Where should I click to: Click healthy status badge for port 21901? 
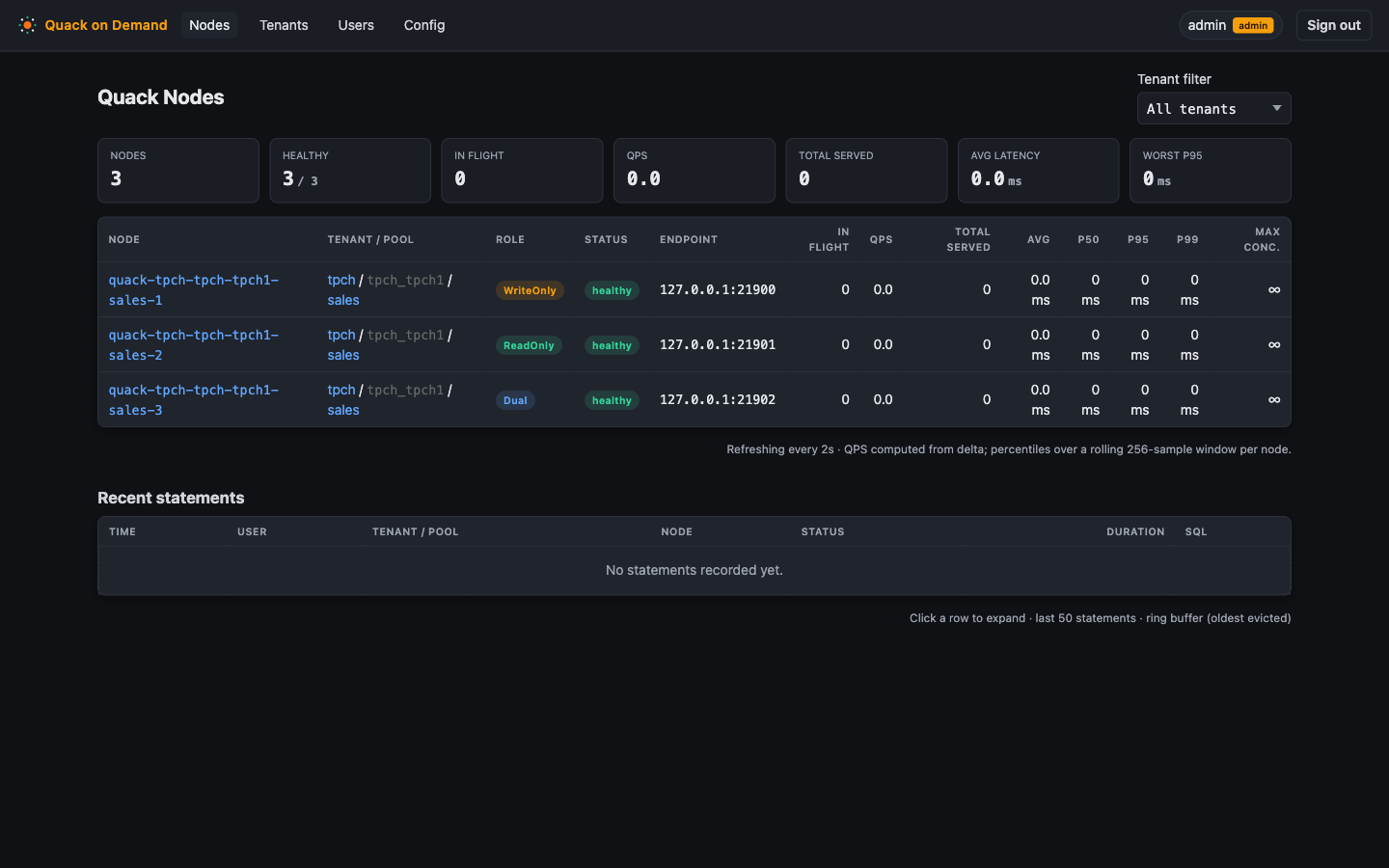pos(612,345)
